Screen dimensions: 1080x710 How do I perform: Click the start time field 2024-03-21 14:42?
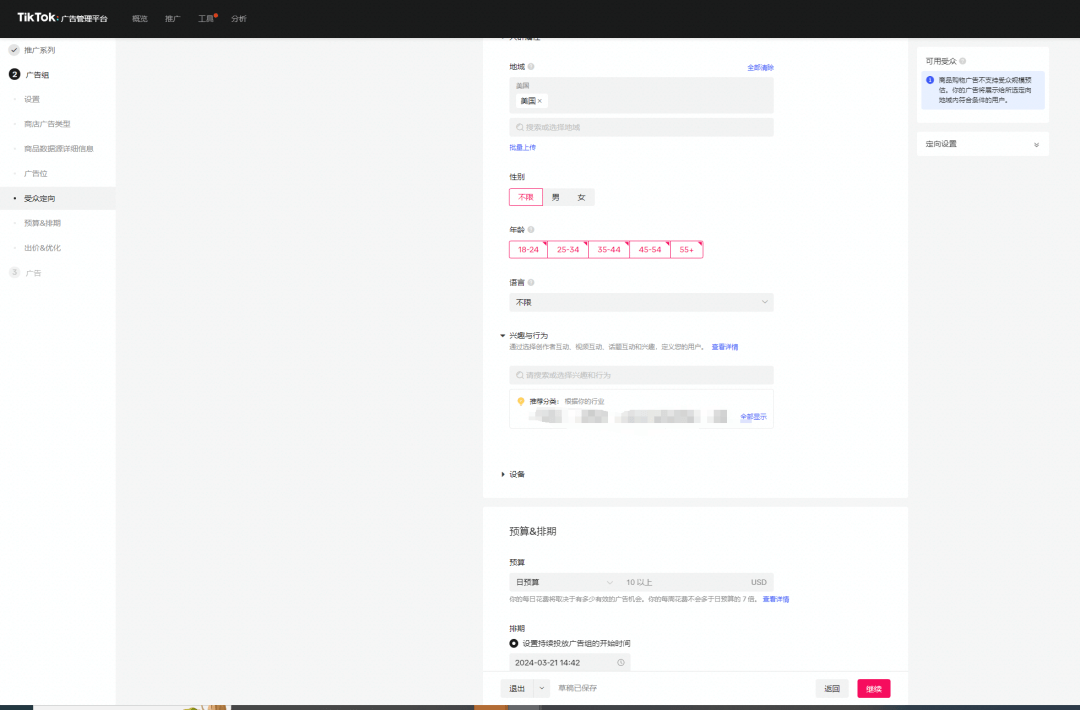(x=570, y=662)
